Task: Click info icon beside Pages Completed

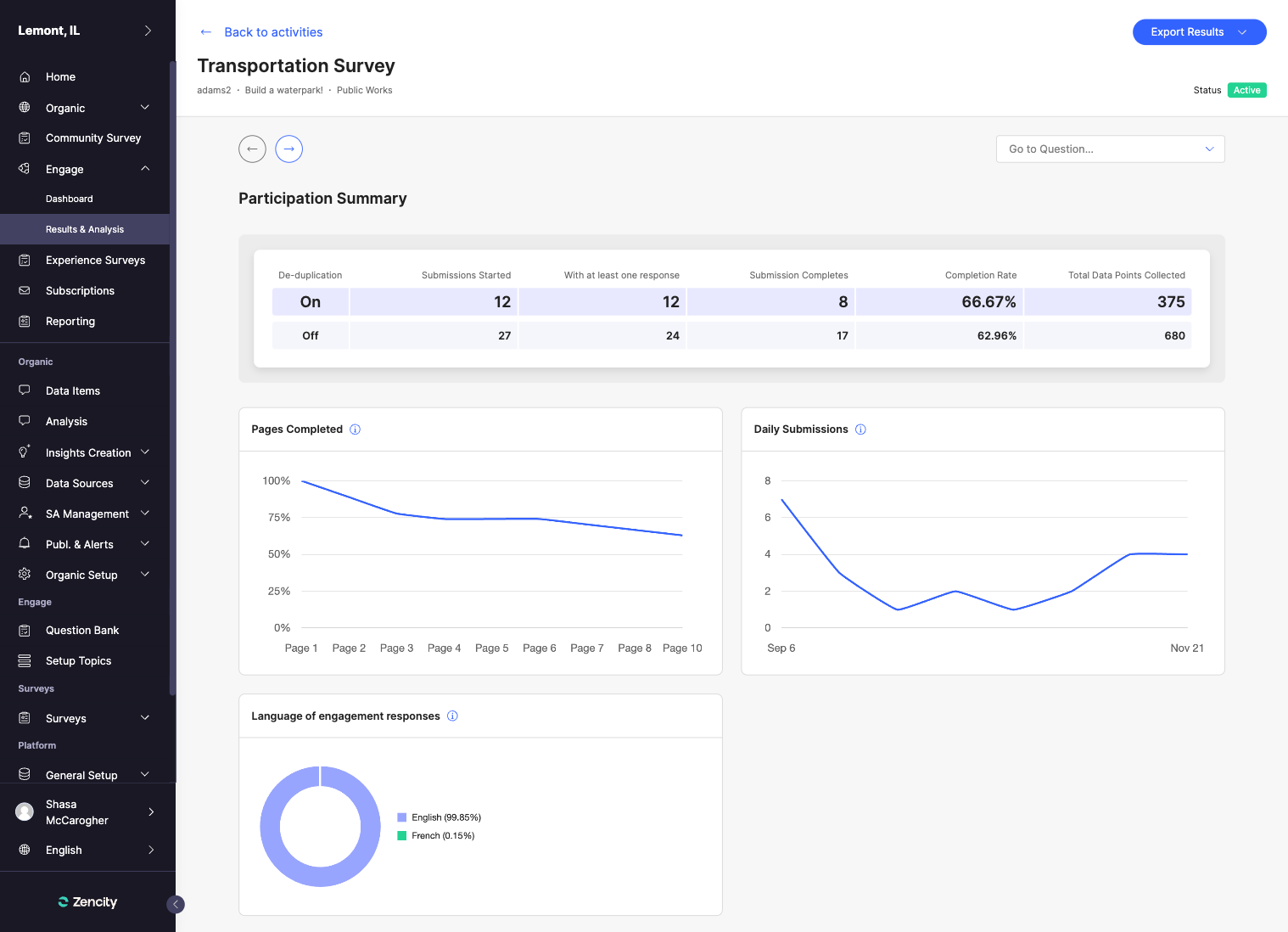Action: click(x=356, y=430)
